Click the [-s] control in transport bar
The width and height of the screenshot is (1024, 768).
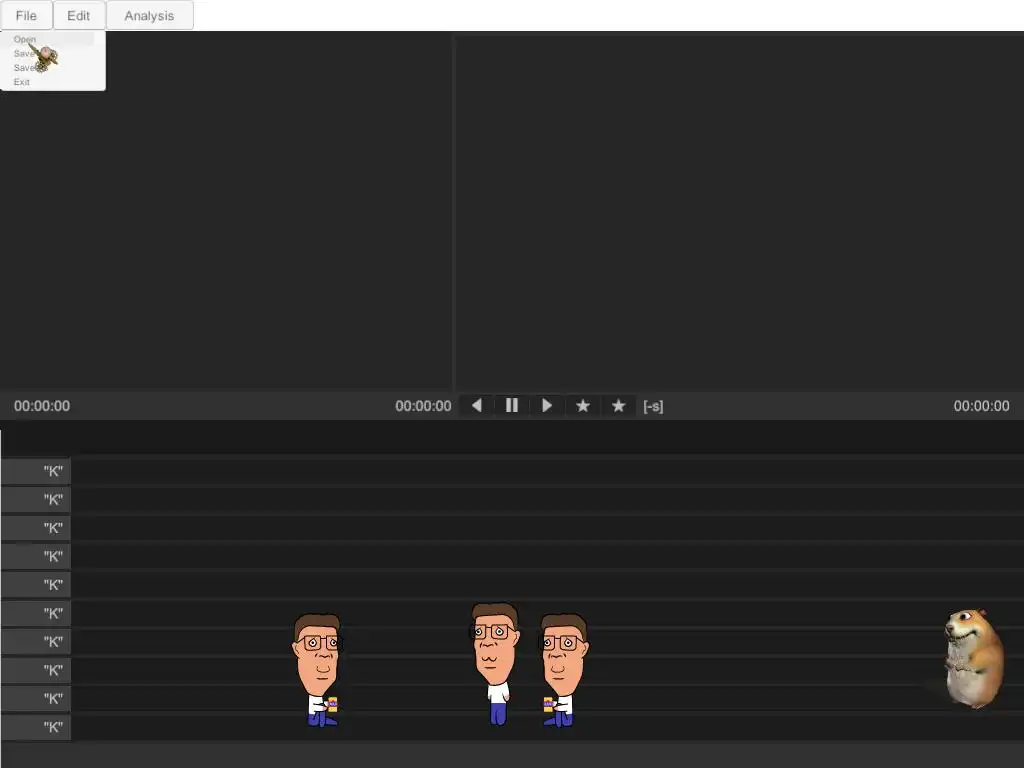click(x=653, y=406)
